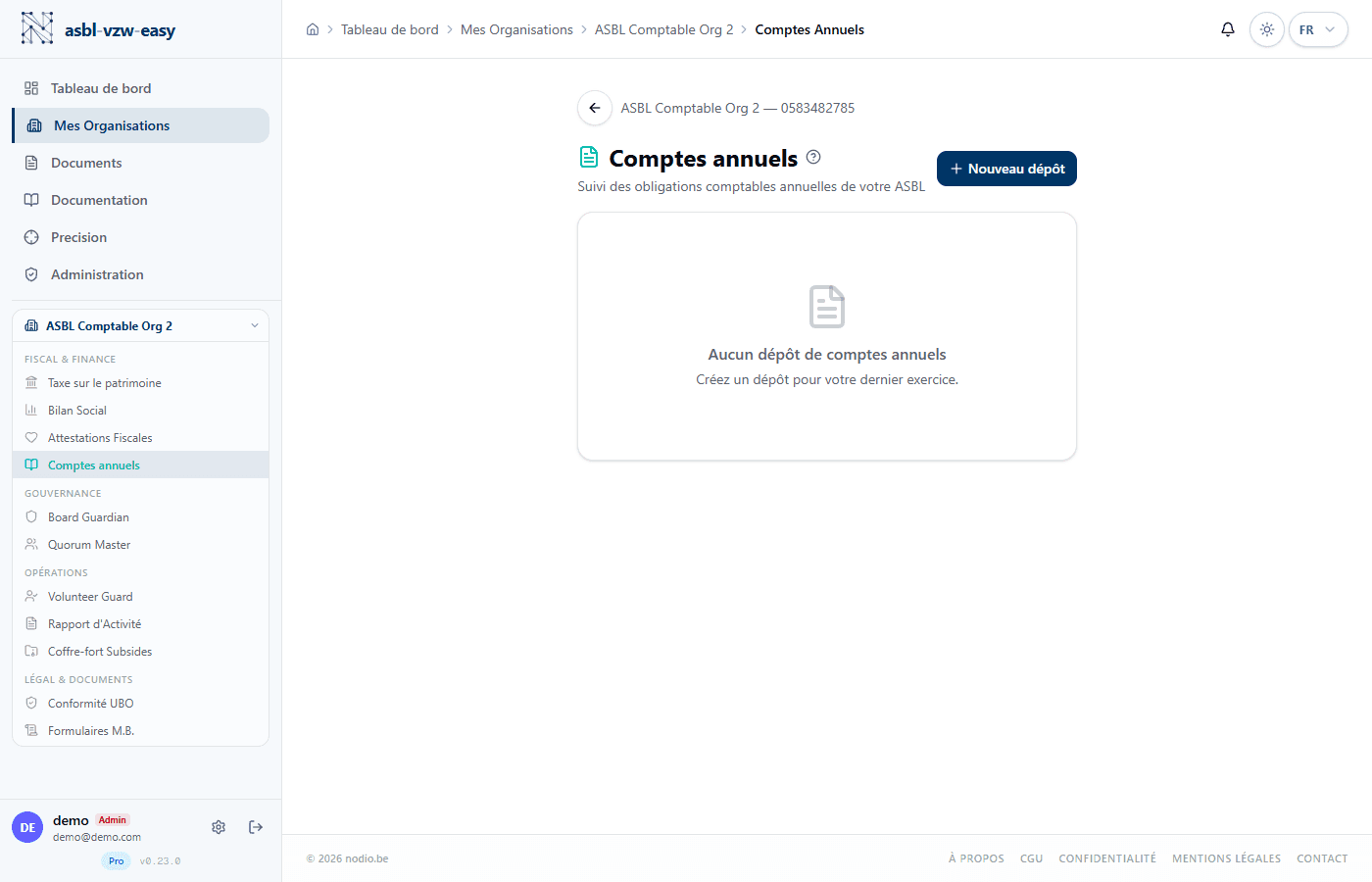Open Taxe sur le patrimoine module

[140, 383]
